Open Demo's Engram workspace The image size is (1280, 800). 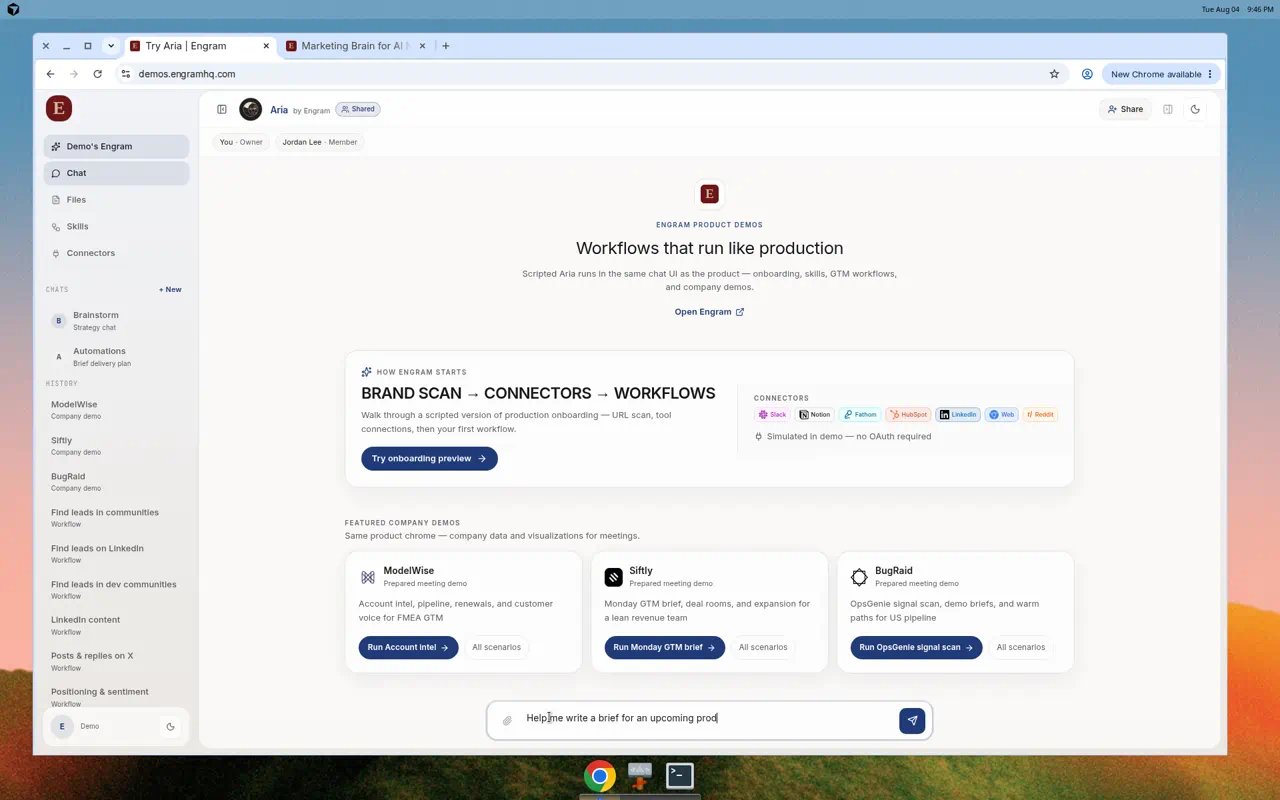pos(116,146)
